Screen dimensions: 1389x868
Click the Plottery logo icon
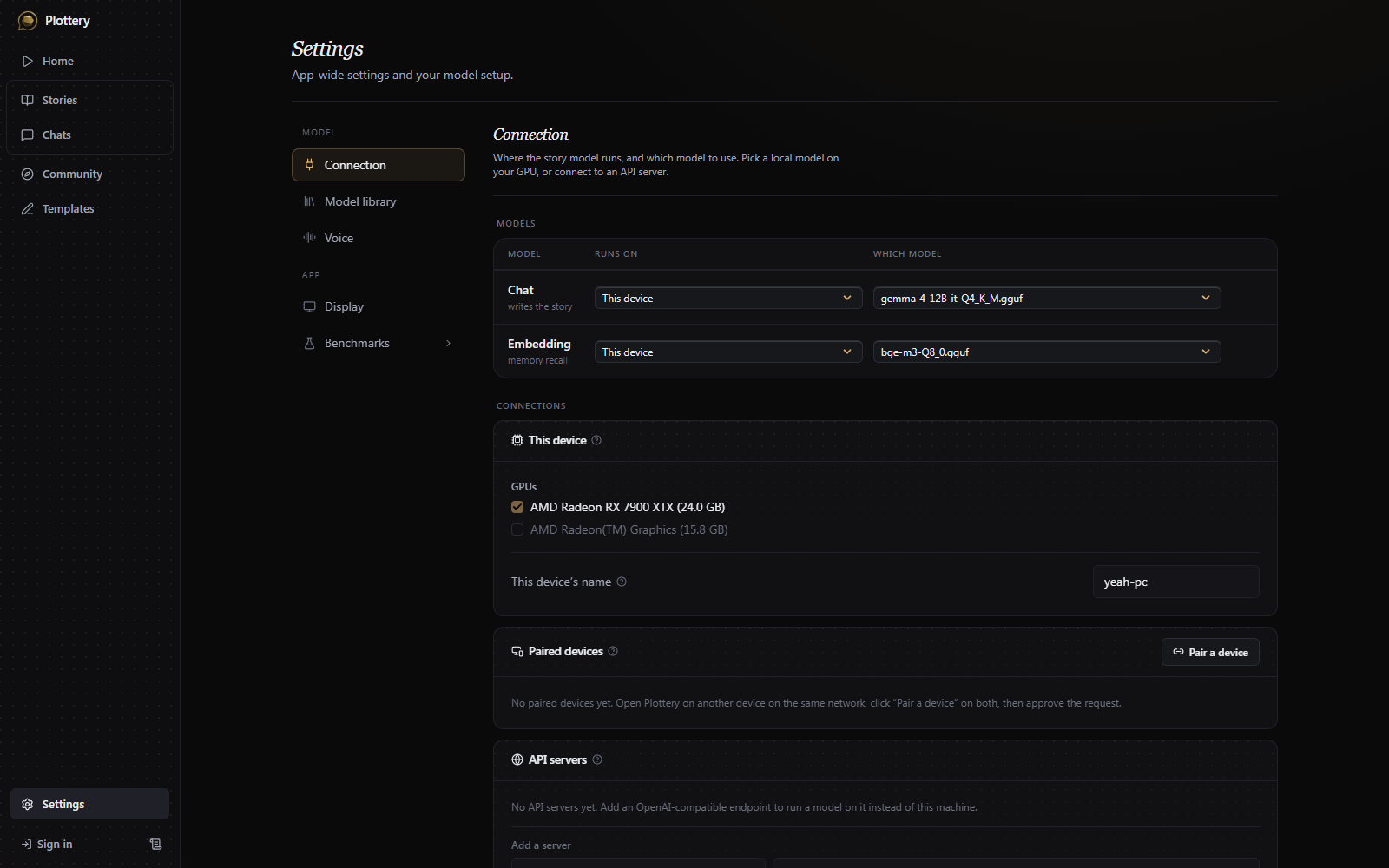28,21
